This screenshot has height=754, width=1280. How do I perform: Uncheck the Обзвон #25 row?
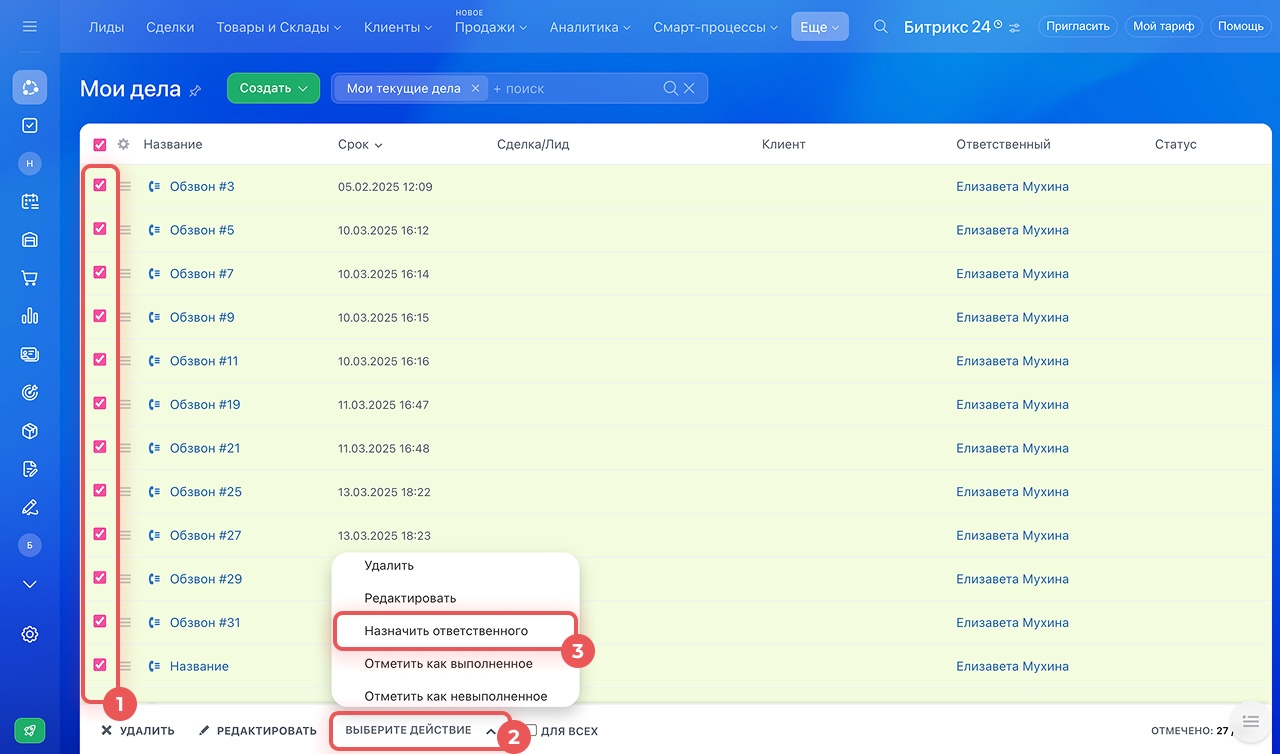point(100,490)
